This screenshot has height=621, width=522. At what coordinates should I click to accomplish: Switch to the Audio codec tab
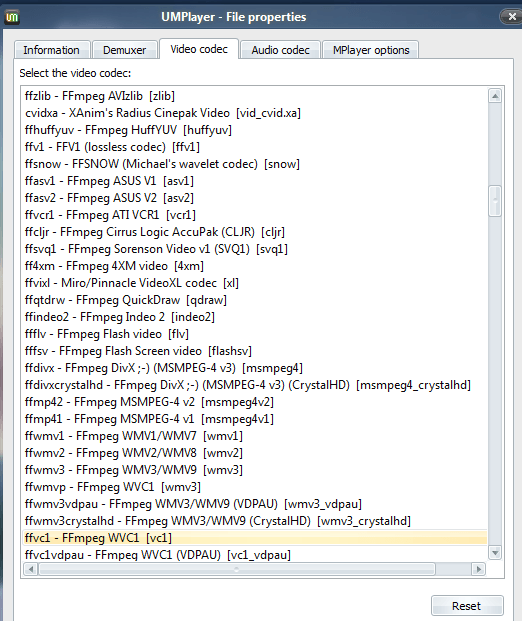coord(280,50)
